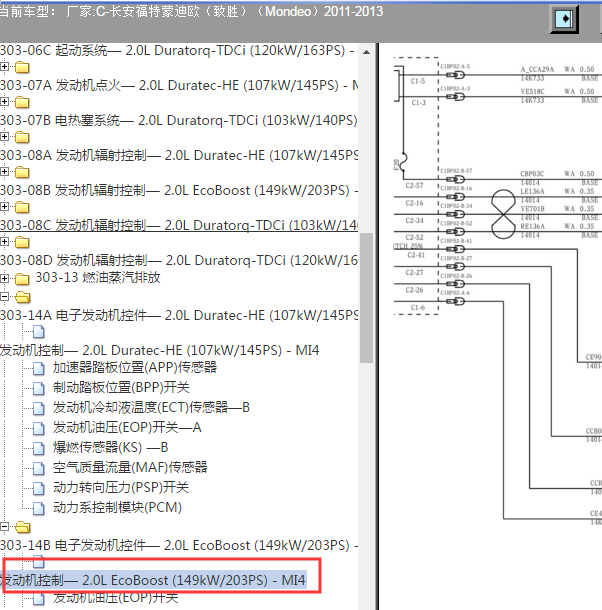Open 发动机油压(EOP)开关—A entry
The image size is (602, 610).
(x=127, y=428)
